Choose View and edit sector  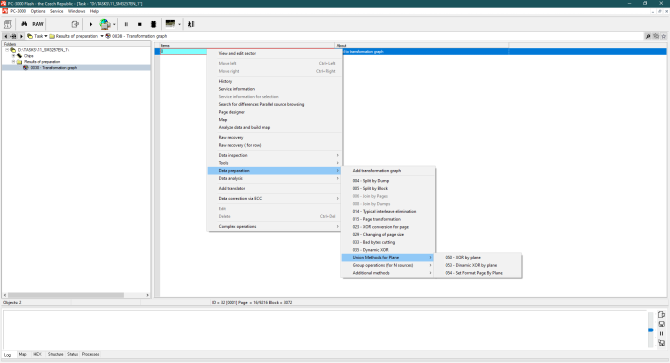point(274,53)
